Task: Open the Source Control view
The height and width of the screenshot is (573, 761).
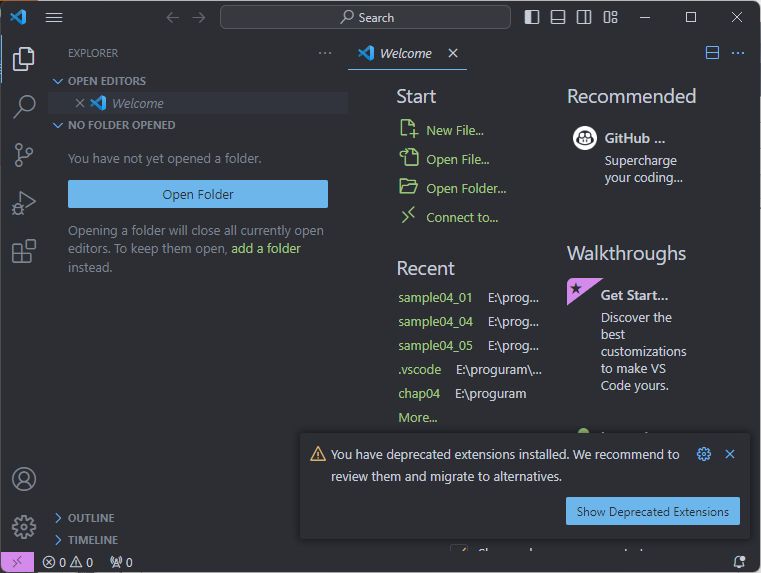Action: pos(23,155)
